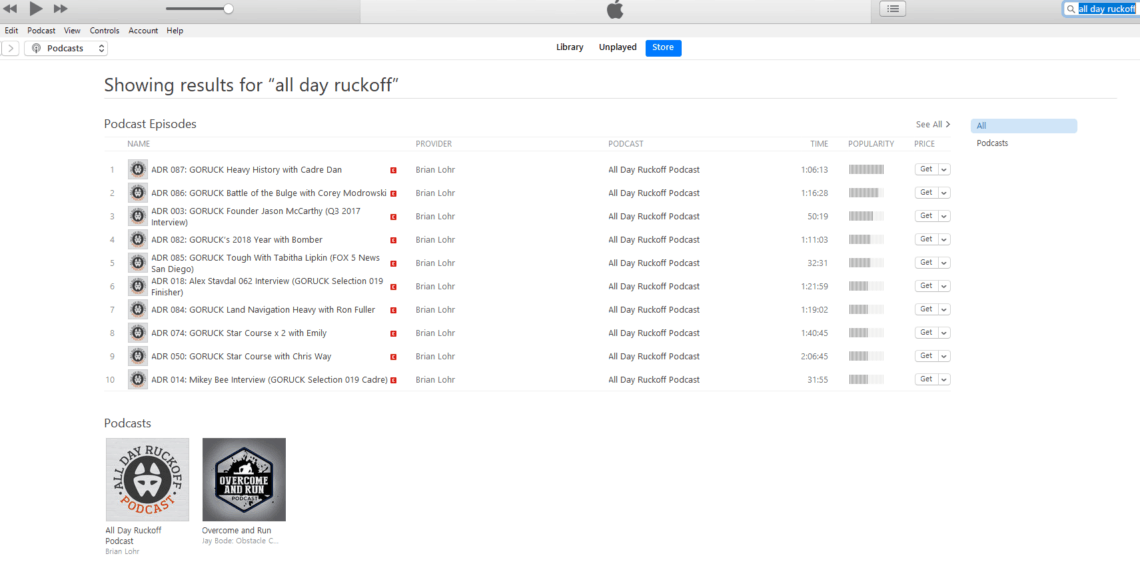Open the Up Next list icon
Screen dimensions: 1140x562
click(x=893, y=9)
